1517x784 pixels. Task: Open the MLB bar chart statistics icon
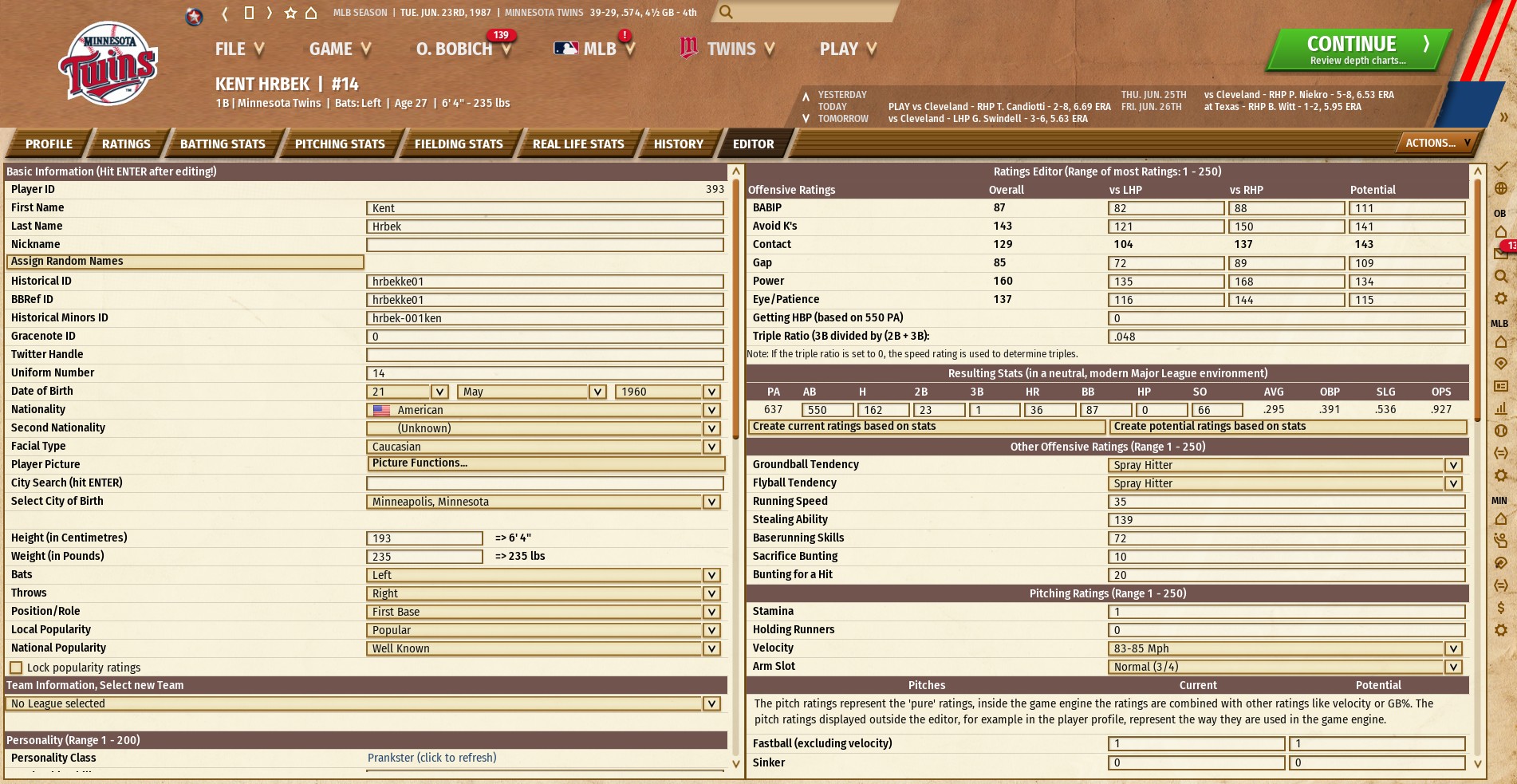[1500, 408]
